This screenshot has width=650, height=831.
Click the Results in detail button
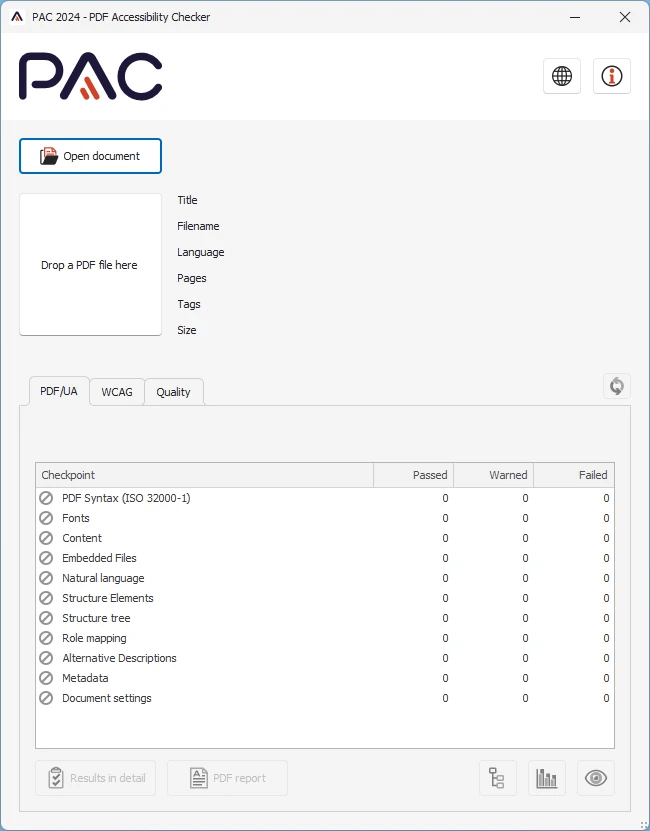95,778
